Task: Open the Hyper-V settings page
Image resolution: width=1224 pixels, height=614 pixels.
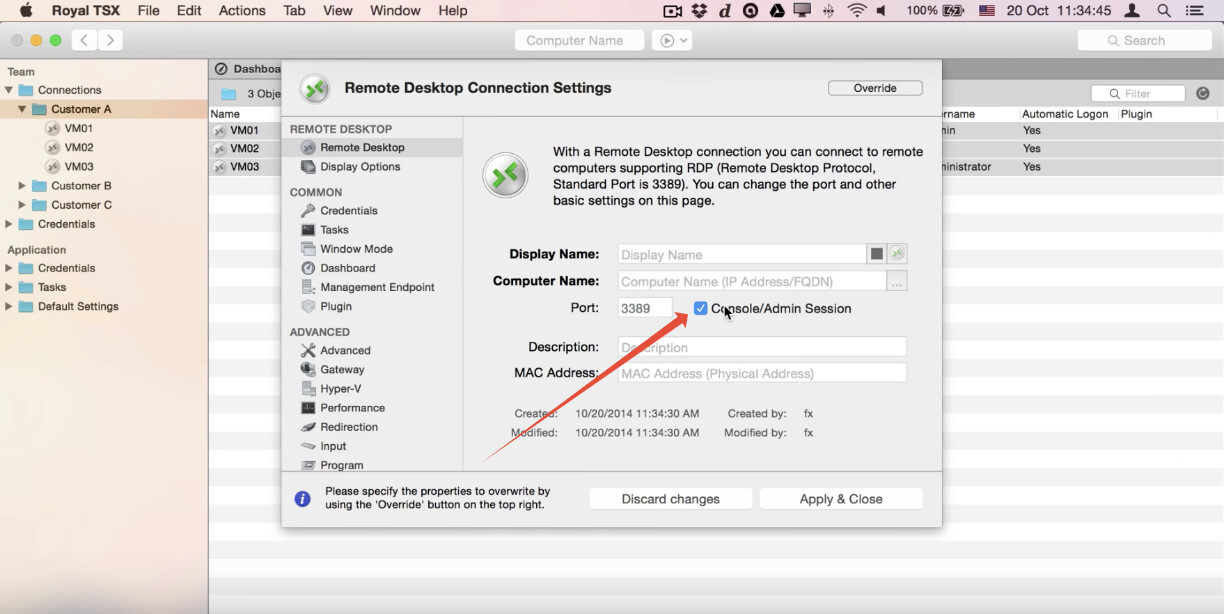Action: (x=340, y=389)
